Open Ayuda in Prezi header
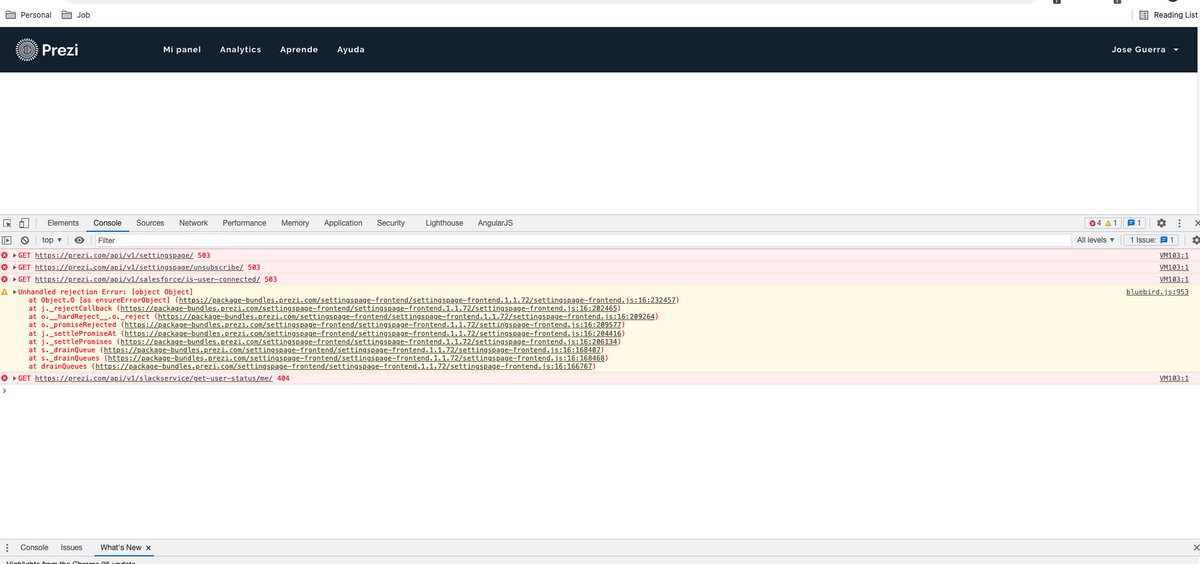Image resolution: width=1200 pixels, height=564 pixels. pyautogui.click(x=351, y=50)
